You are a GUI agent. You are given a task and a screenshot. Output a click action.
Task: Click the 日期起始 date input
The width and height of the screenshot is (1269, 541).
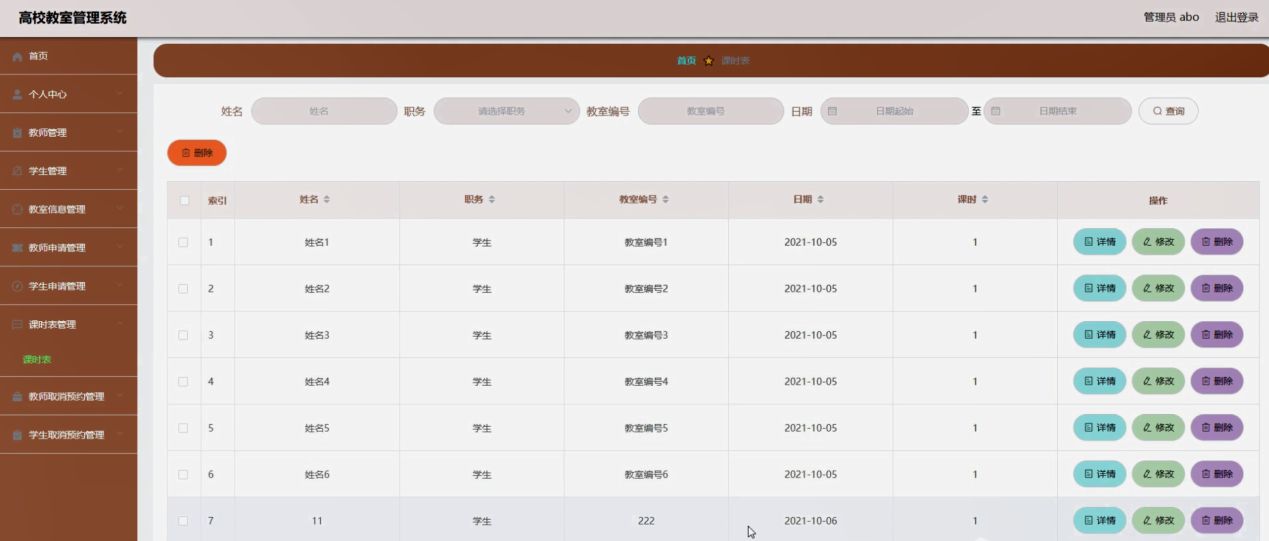pyautogui.click(x=894, y=111)
